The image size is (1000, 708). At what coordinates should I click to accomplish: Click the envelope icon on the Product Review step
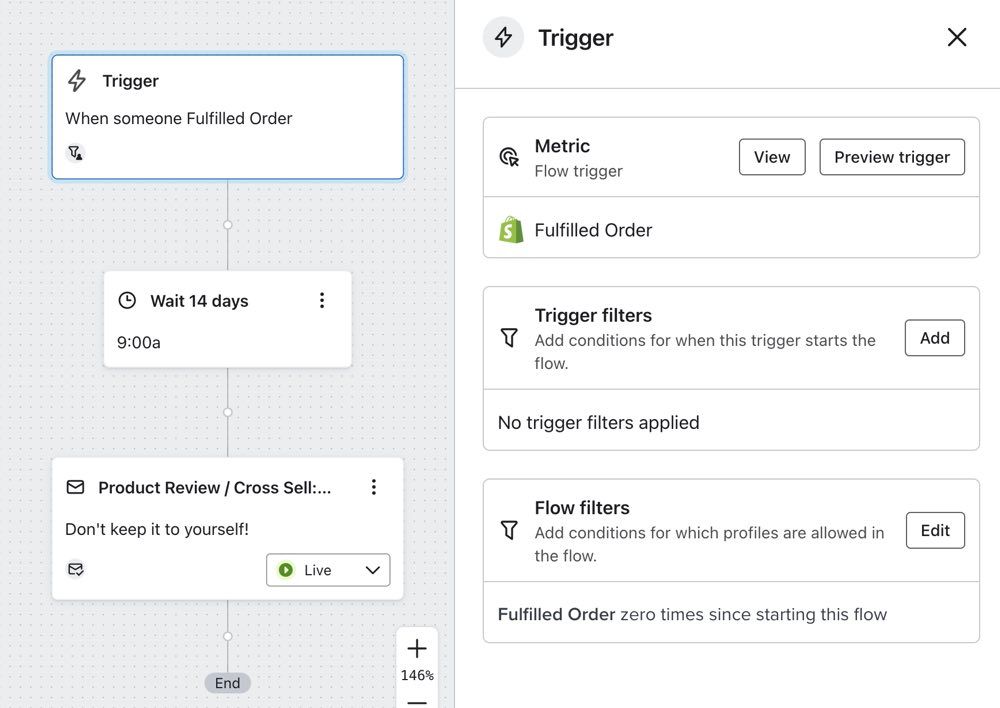[75, 487]
